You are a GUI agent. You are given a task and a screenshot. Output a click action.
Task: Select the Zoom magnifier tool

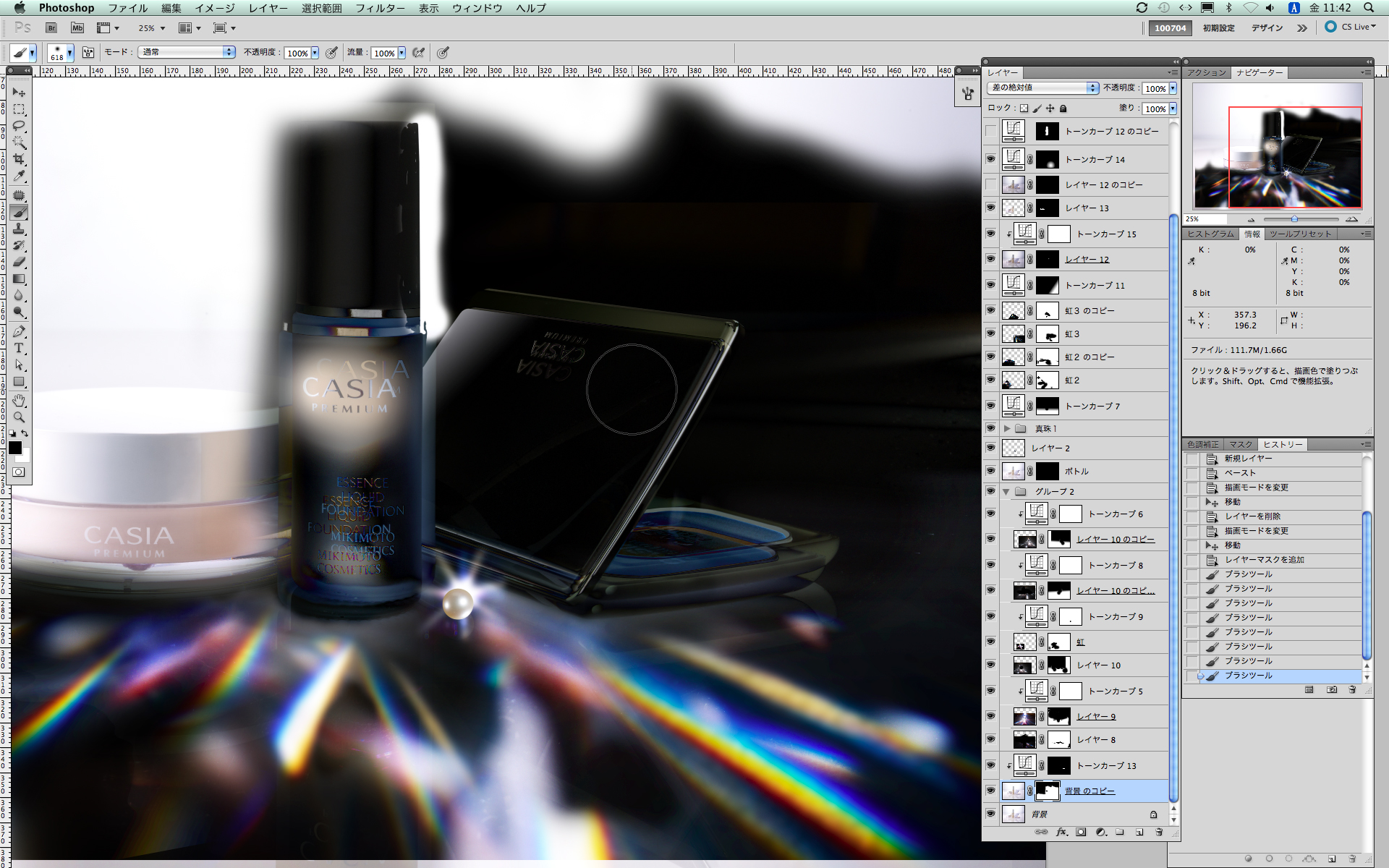click(19, 417)
